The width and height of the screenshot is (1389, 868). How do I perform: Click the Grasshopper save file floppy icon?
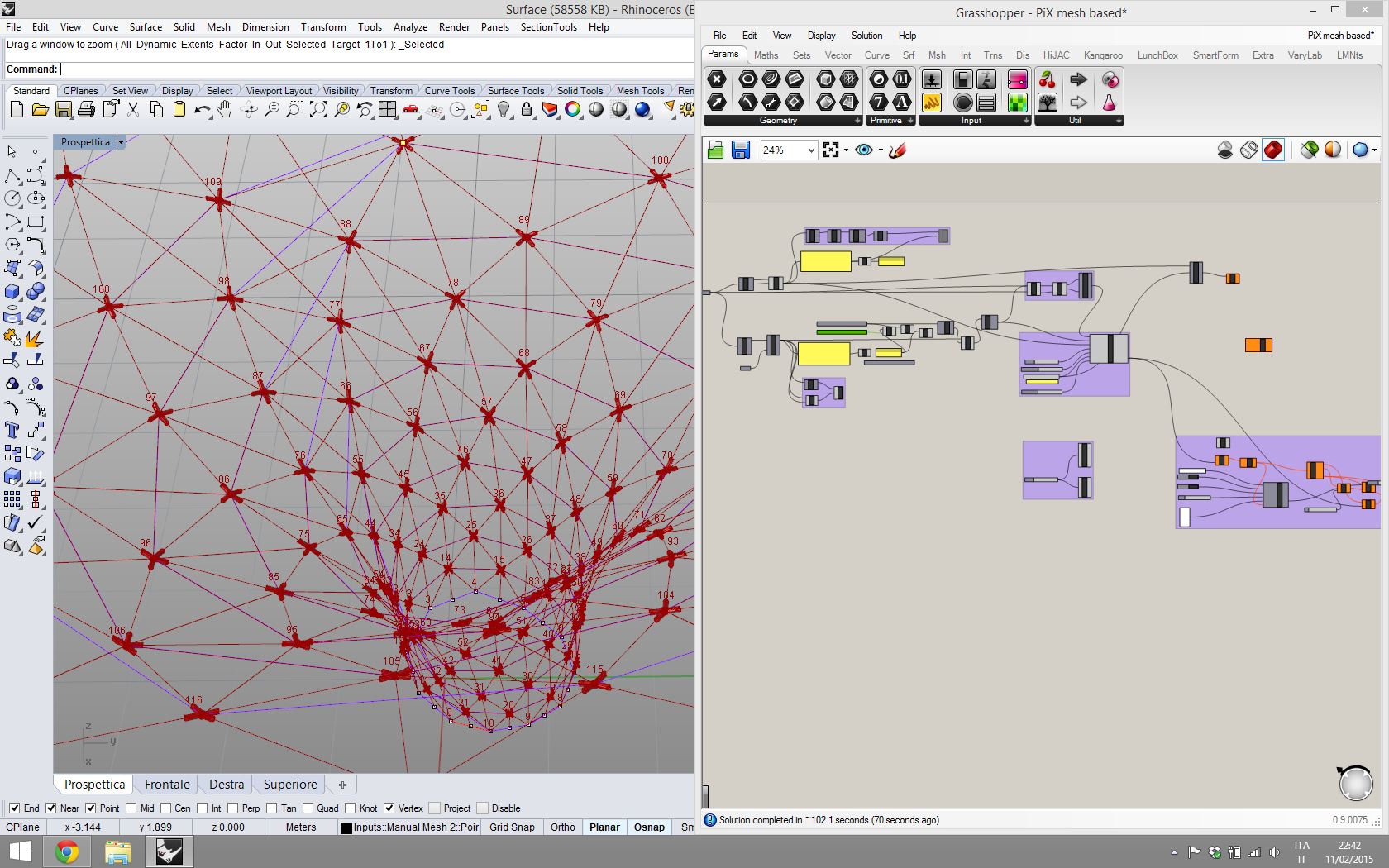click(740, 150)
